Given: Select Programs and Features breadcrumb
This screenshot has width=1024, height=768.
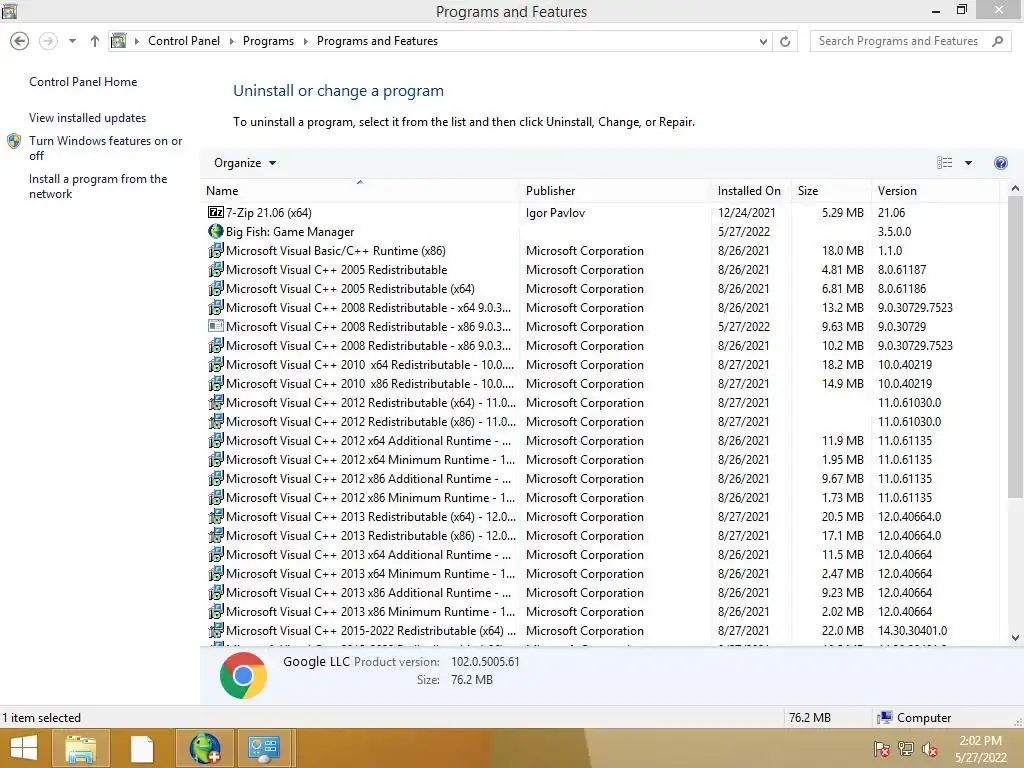Looking at the screenshot, I should point(377,40).
